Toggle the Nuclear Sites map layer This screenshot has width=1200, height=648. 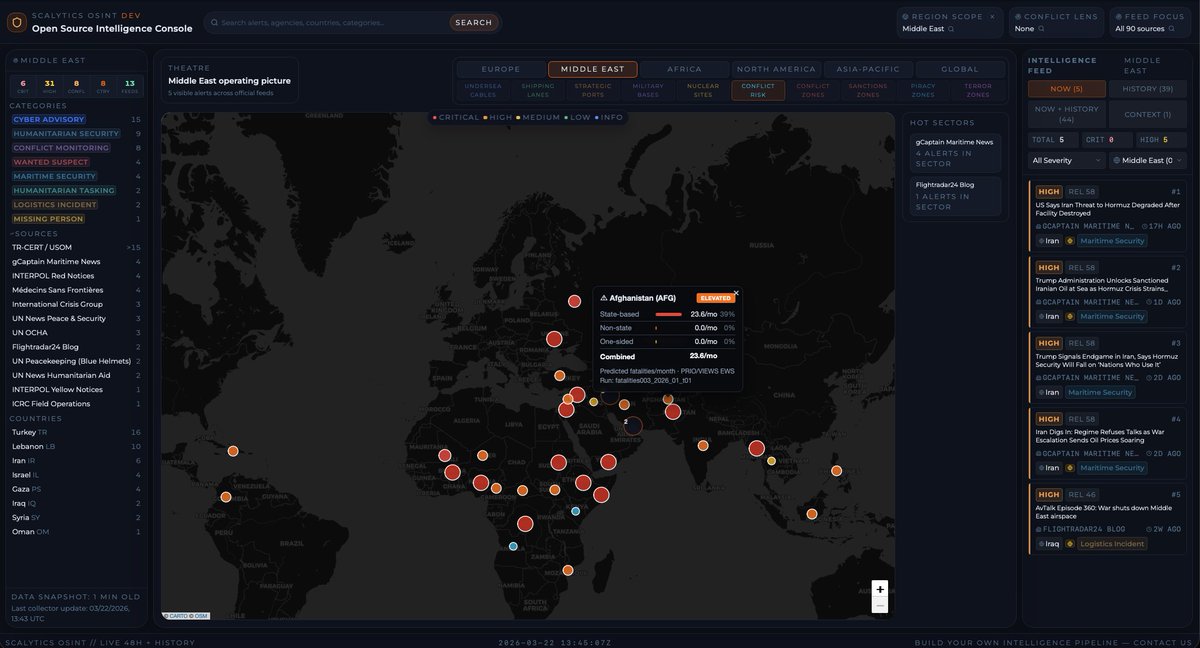point(702,90)
